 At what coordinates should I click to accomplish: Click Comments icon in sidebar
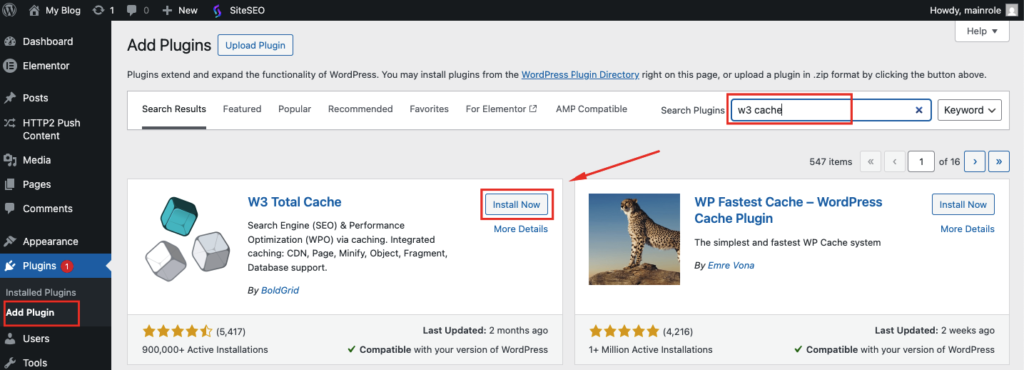pyautogui.click(x=10, y=209)
